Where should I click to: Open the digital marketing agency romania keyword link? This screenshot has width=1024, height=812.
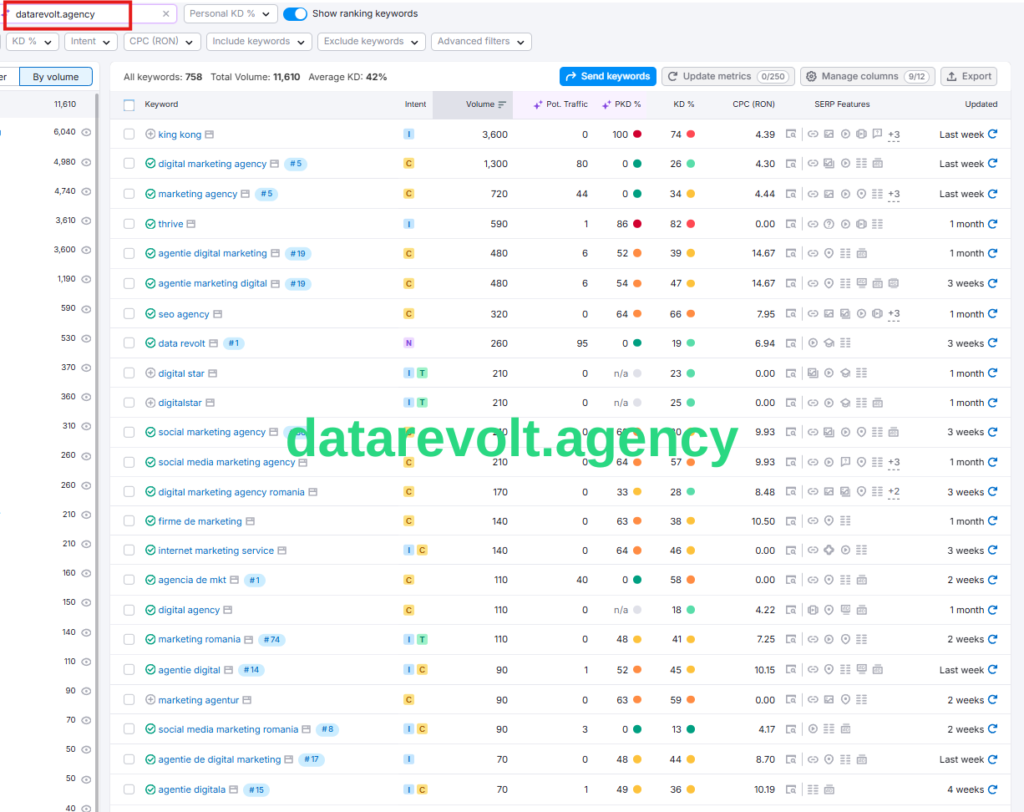(231, 492)
